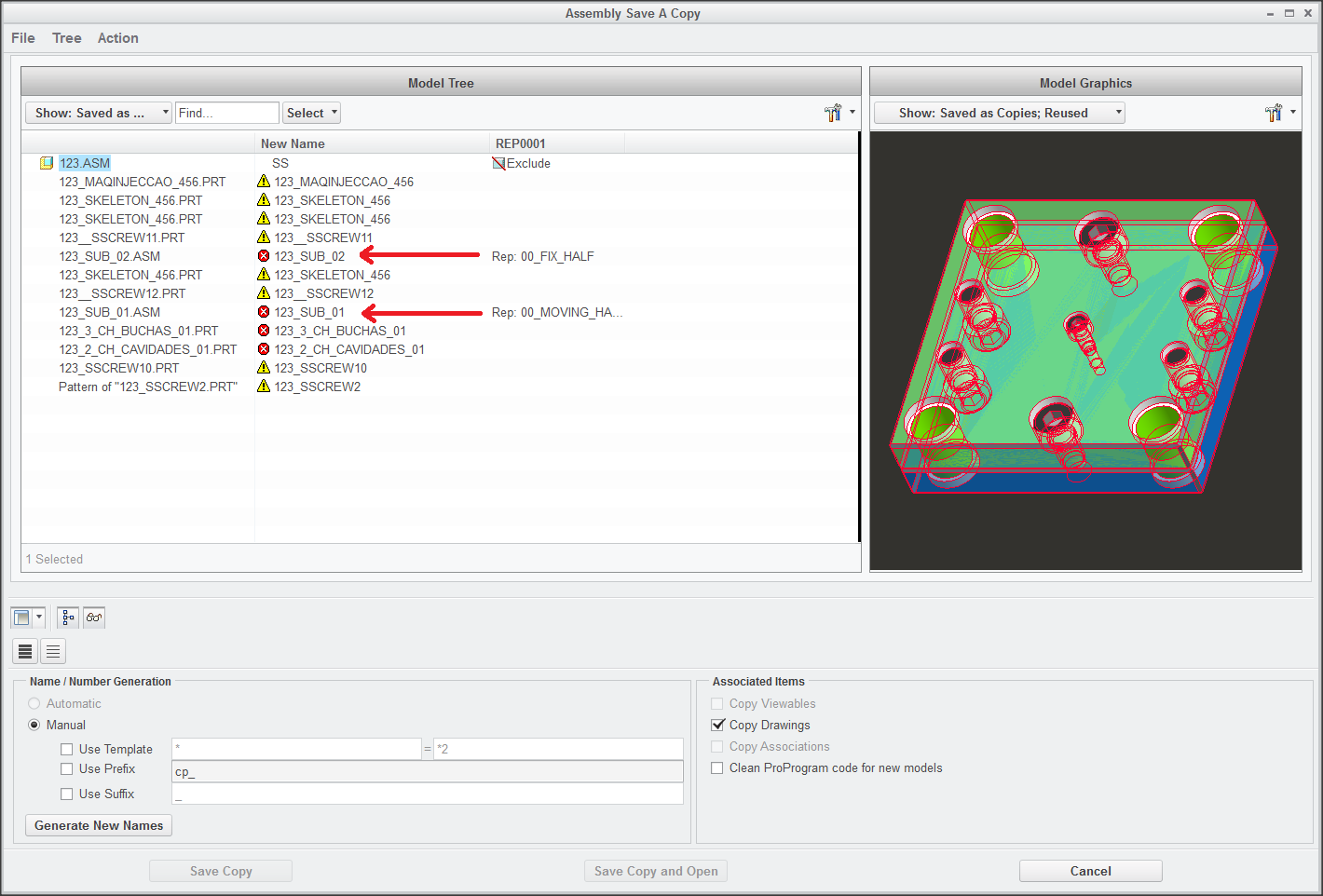
Task: Click error icon beside 123_2_CH_CAVIDADES_01
Action: 264,349
